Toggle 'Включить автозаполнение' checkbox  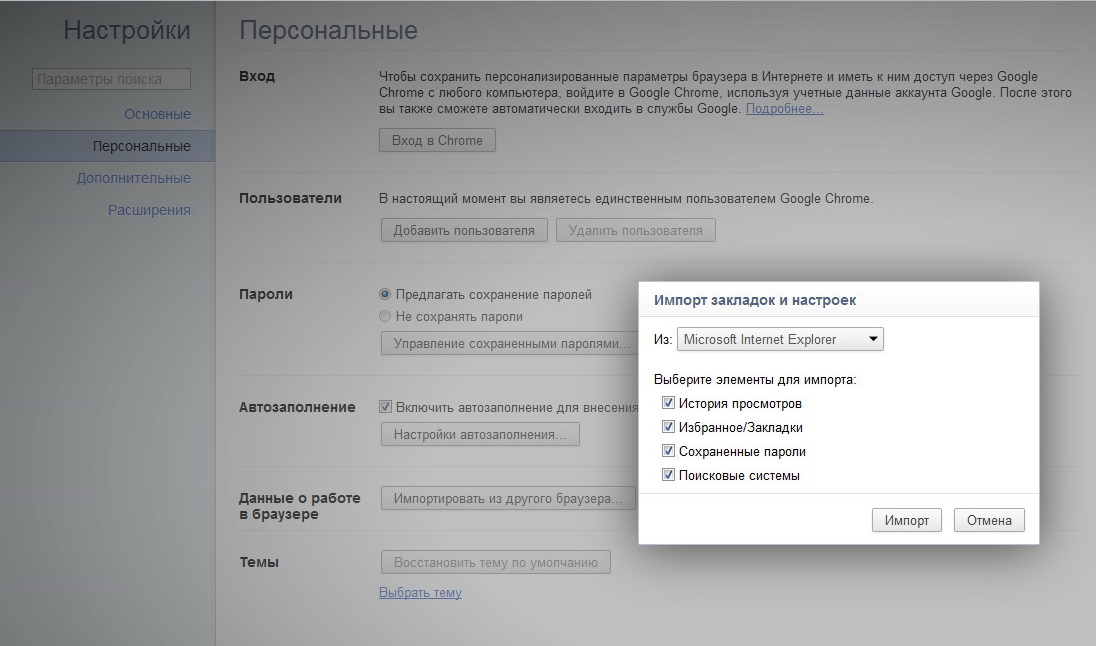pos(385,407)
